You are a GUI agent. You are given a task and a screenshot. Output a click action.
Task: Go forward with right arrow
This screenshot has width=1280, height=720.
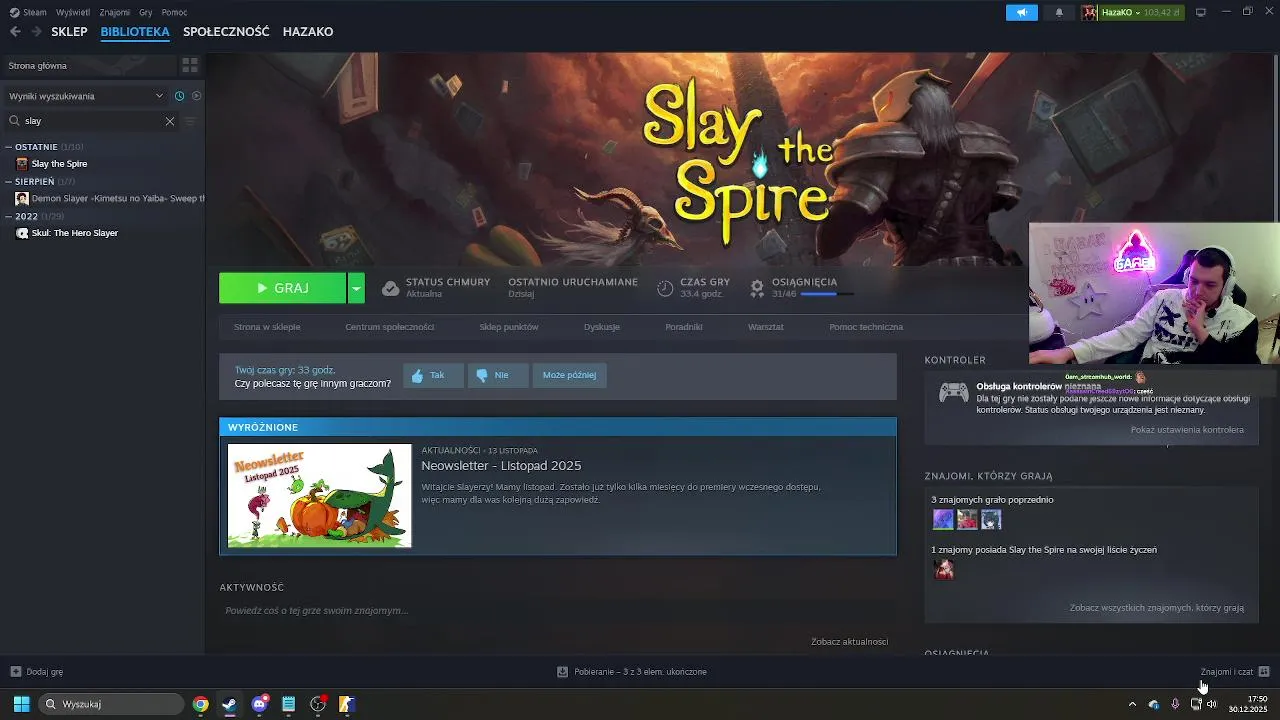pyautogui.click(x=36, y=32)
